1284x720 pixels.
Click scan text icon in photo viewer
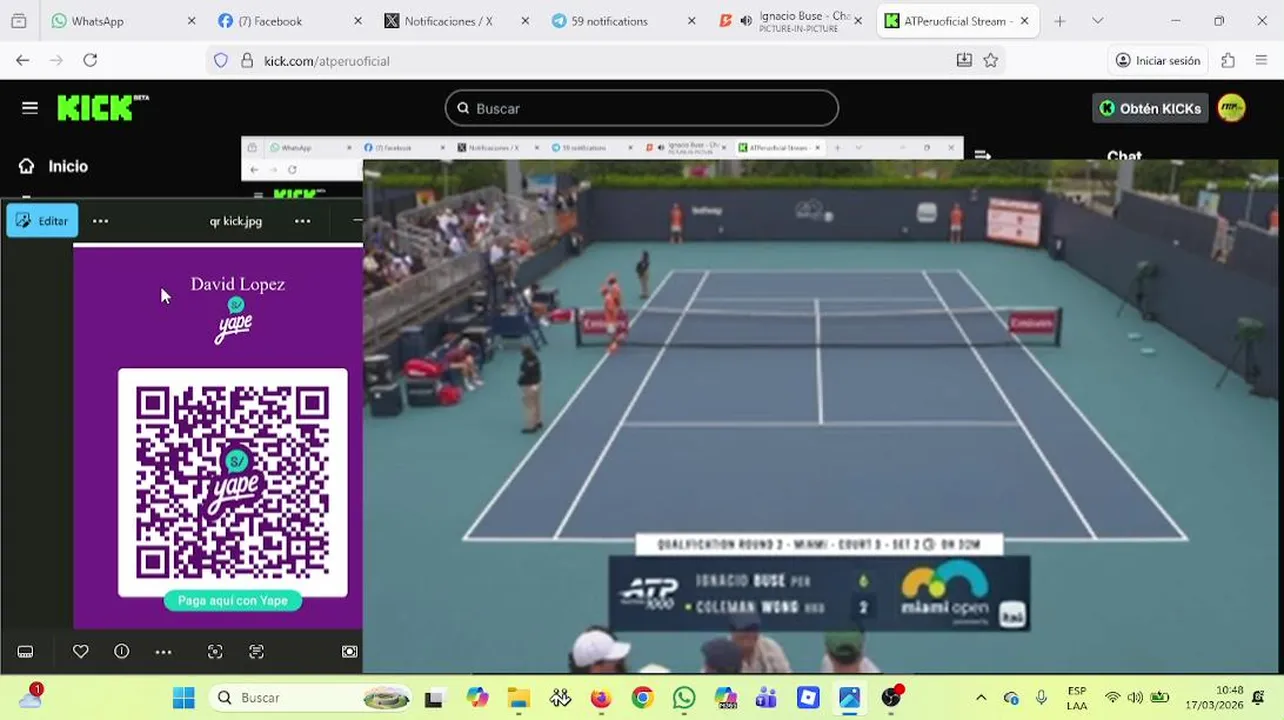click(x=257, y=651)
